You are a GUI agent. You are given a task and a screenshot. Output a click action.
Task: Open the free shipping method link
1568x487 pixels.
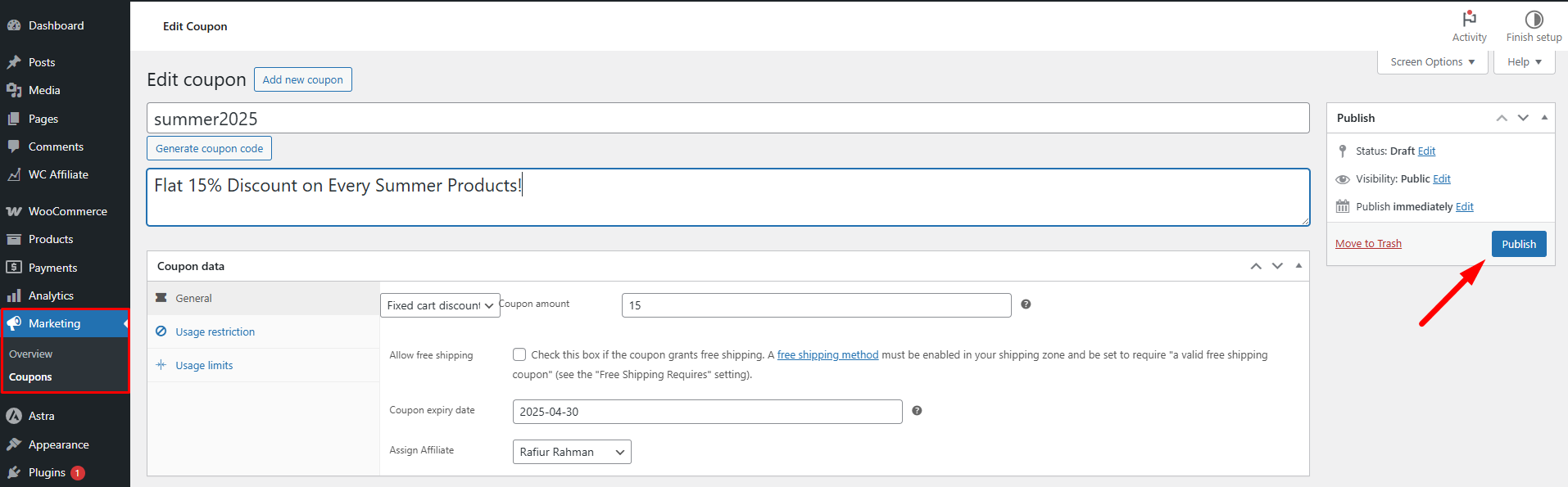point(827,354)
